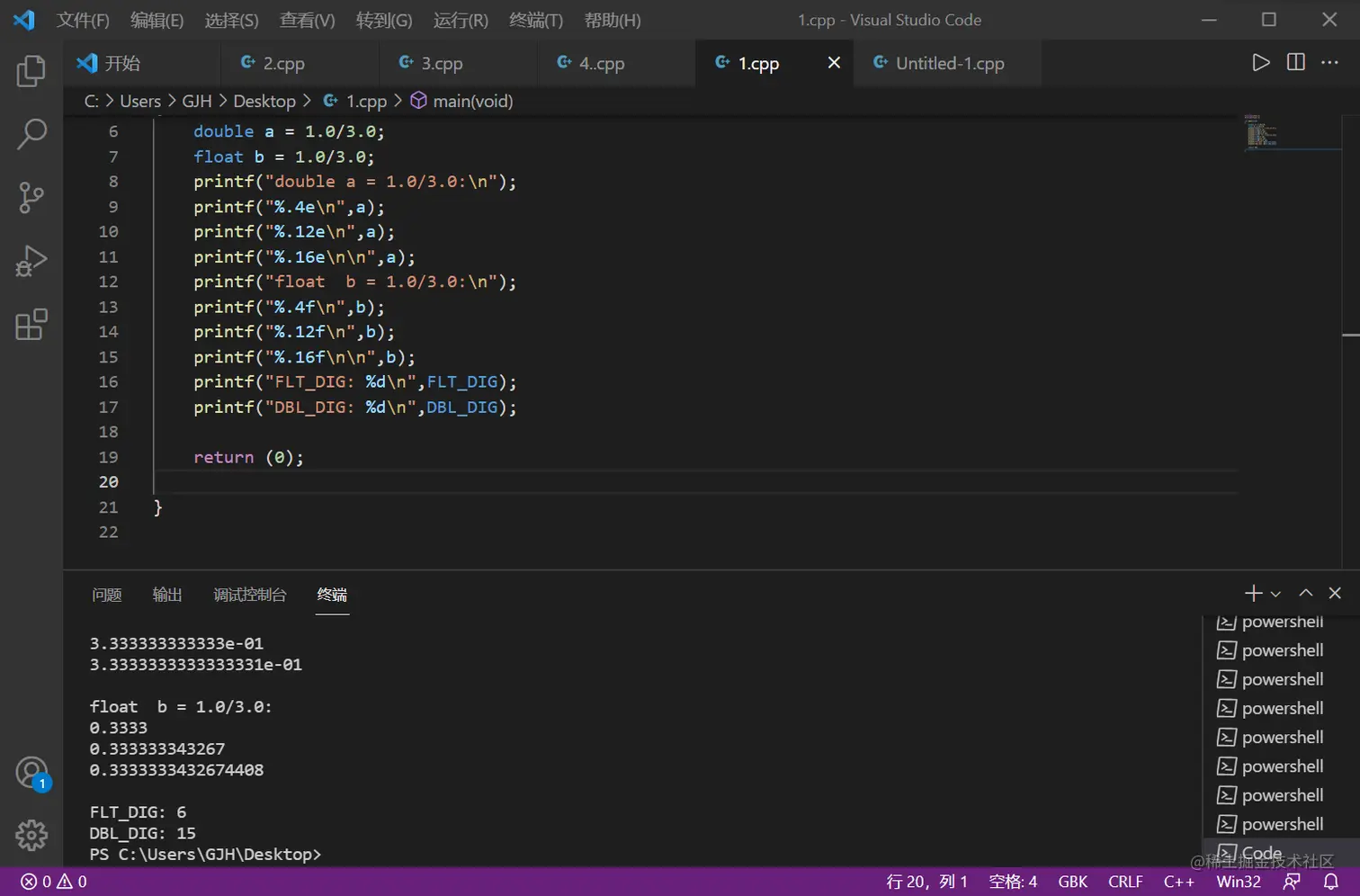Open Source Control view
Screen dimensions: 1360x896
[x=31, y=197]
